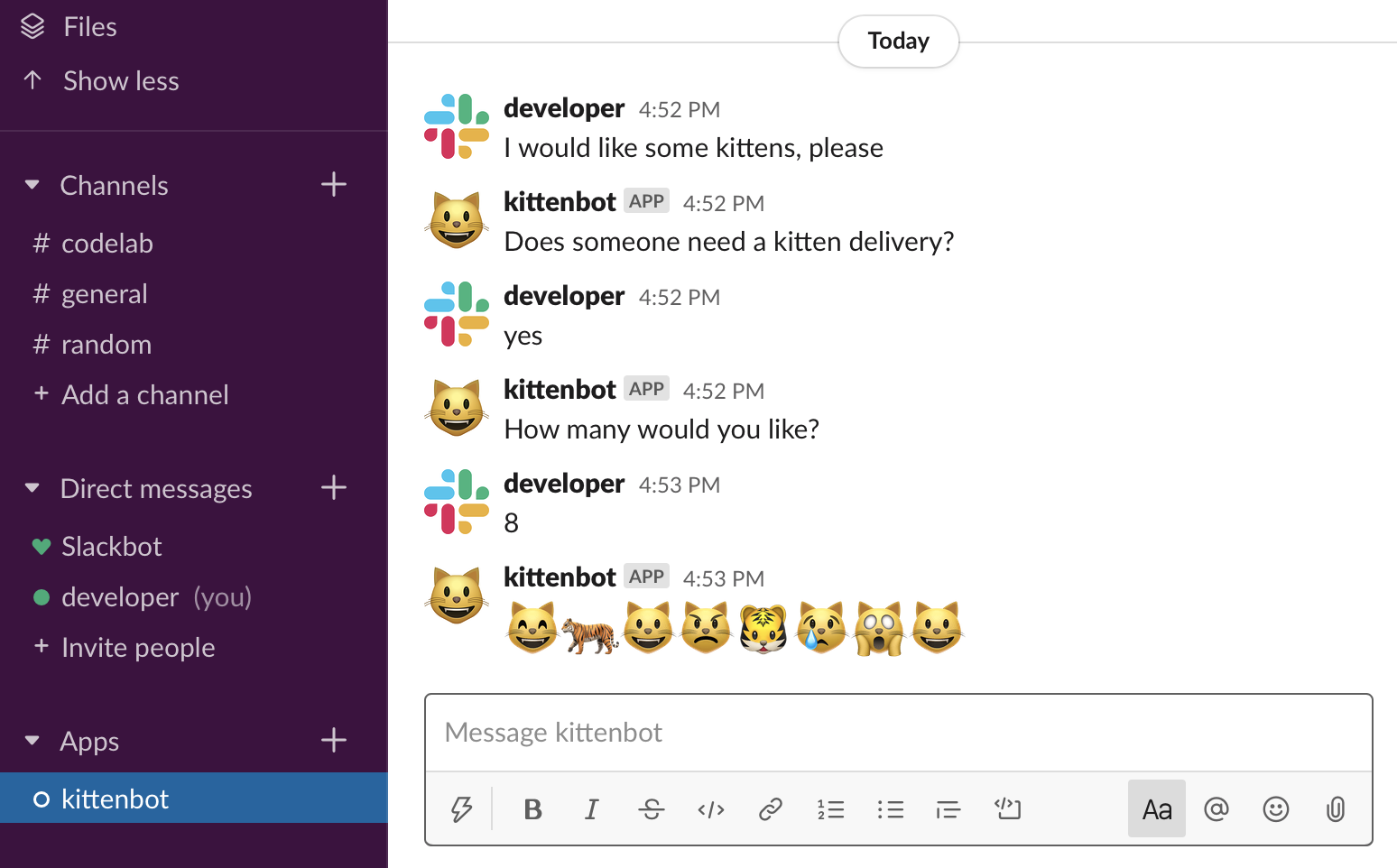This screenshot has height=868, width=1397.
Task: Apply blockquote formatting
Action: pos(948,809)
